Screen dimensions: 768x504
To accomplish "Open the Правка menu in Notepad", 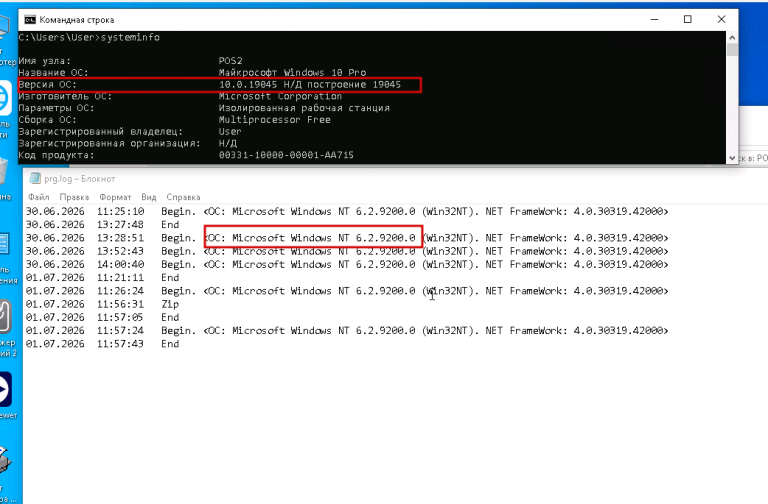I will coord(74,197).
